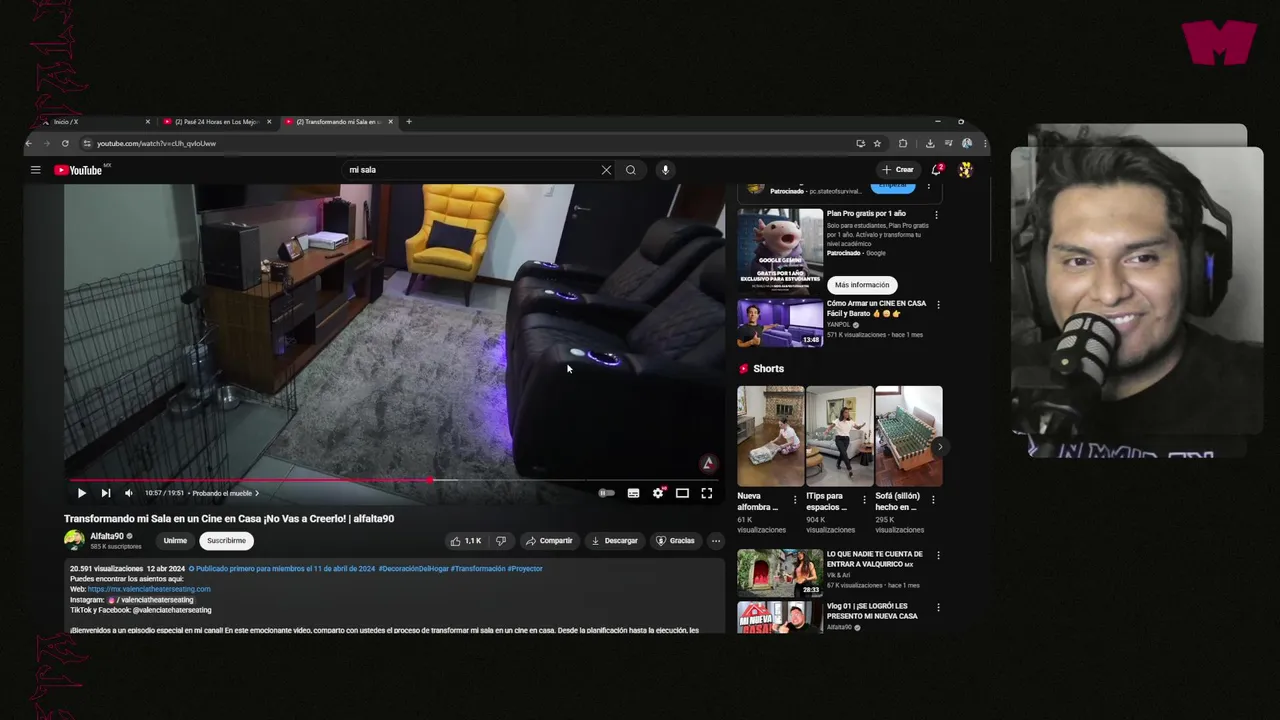Open 'LO QUE NADIE TE CUENTA' video thumbnail

(780, 573)
